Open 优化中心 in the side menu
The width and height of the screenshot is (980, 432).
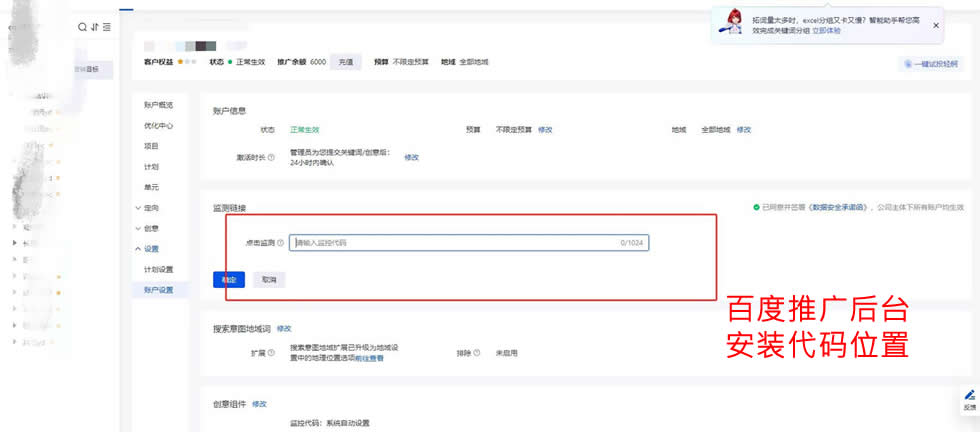click(158, 126)
